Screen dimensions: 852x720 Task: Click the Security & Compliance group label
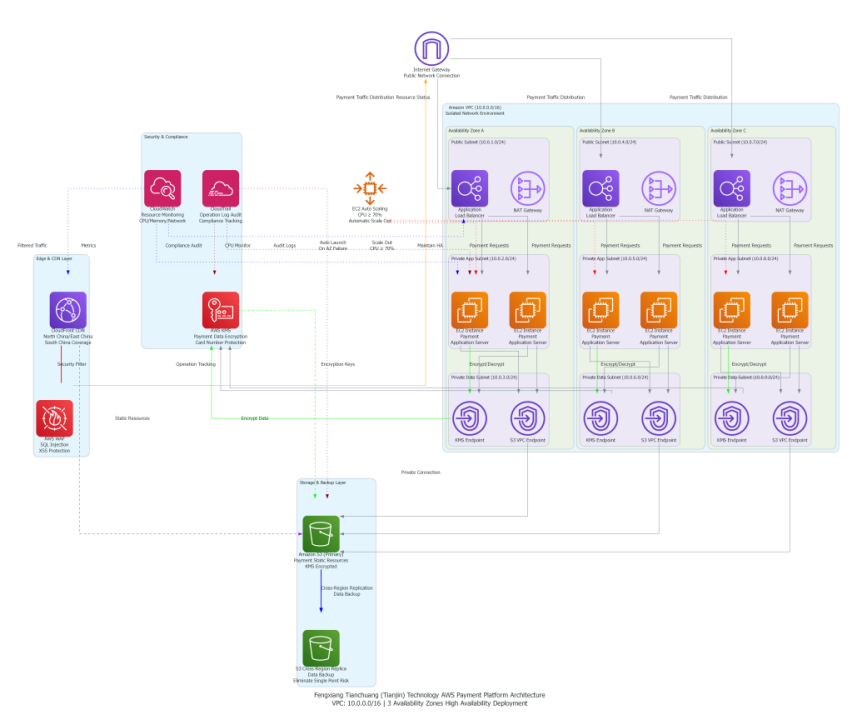click(x=166, y=137)
